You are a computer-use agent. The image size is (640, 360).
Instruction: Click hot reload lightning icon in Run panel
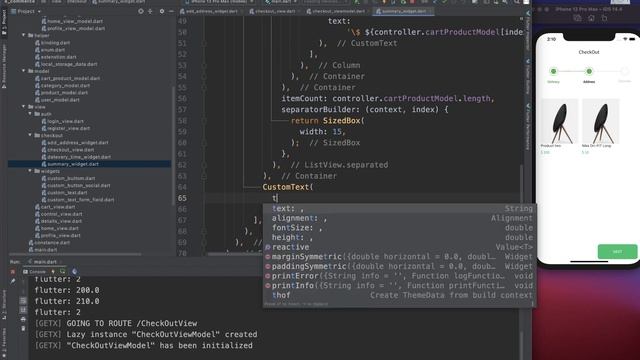tap(53, 271)
